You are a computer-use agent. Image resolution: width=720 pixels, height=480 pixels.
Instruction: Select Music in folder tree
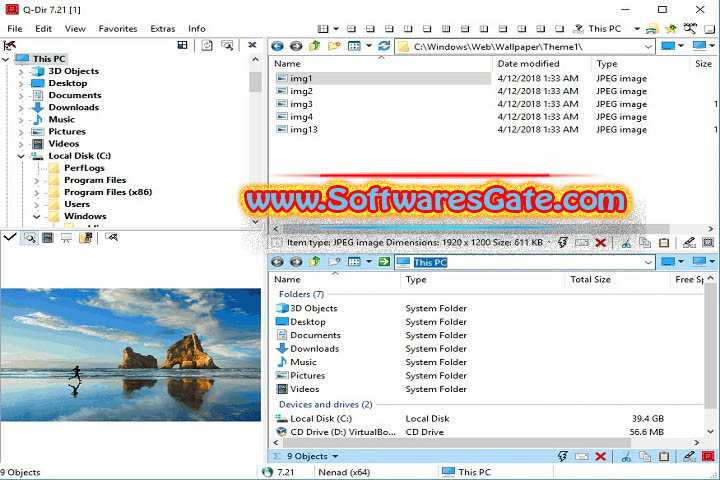62,119
